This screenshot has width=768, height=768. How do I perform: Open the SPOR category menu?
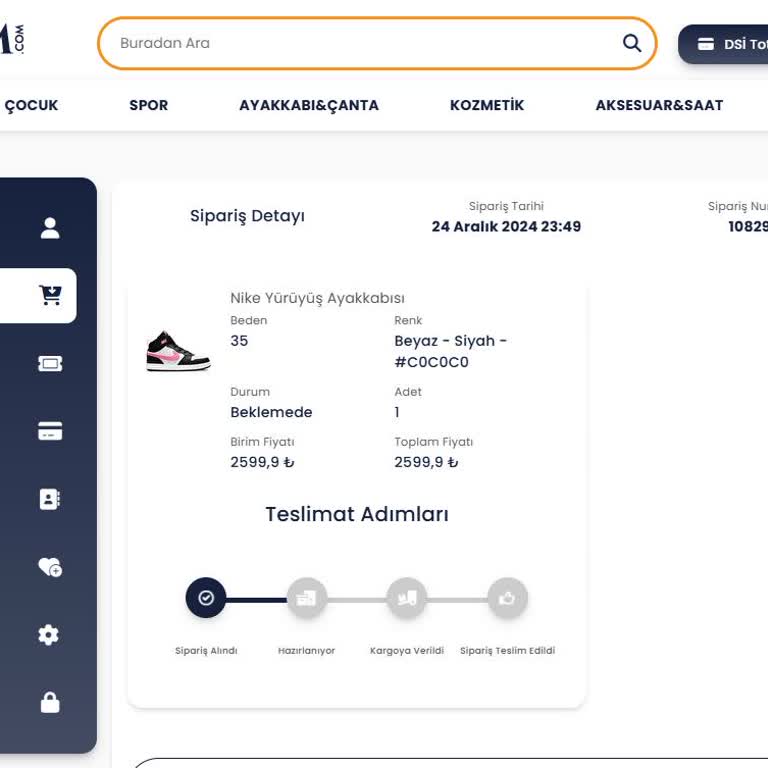point(148,105)
